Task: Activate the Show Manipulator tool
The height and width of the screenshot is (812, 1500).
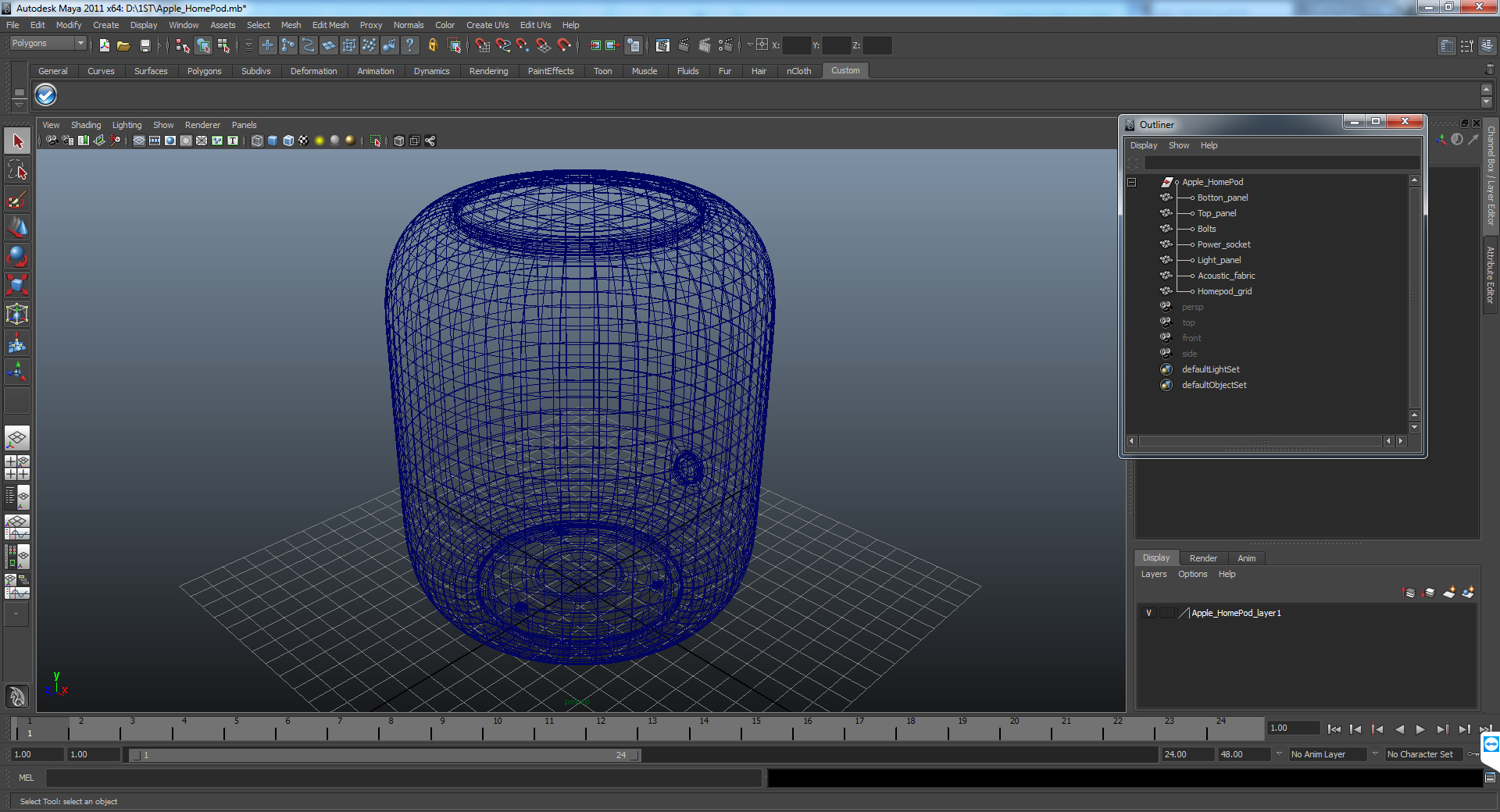Action: (17, 372)
